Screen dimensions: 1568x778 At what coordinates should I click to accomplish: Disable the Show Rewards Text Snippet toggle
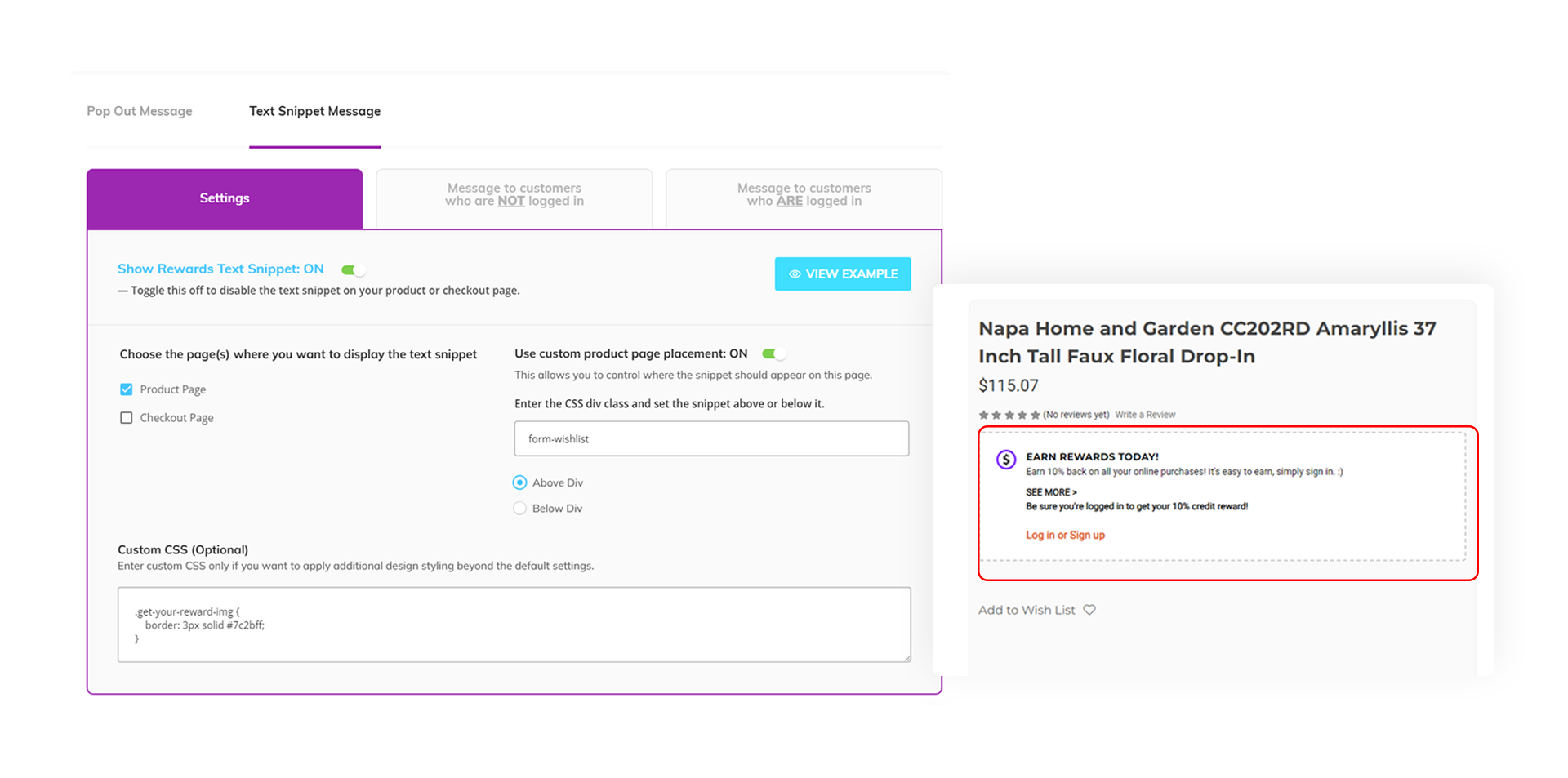coord(353,269)
